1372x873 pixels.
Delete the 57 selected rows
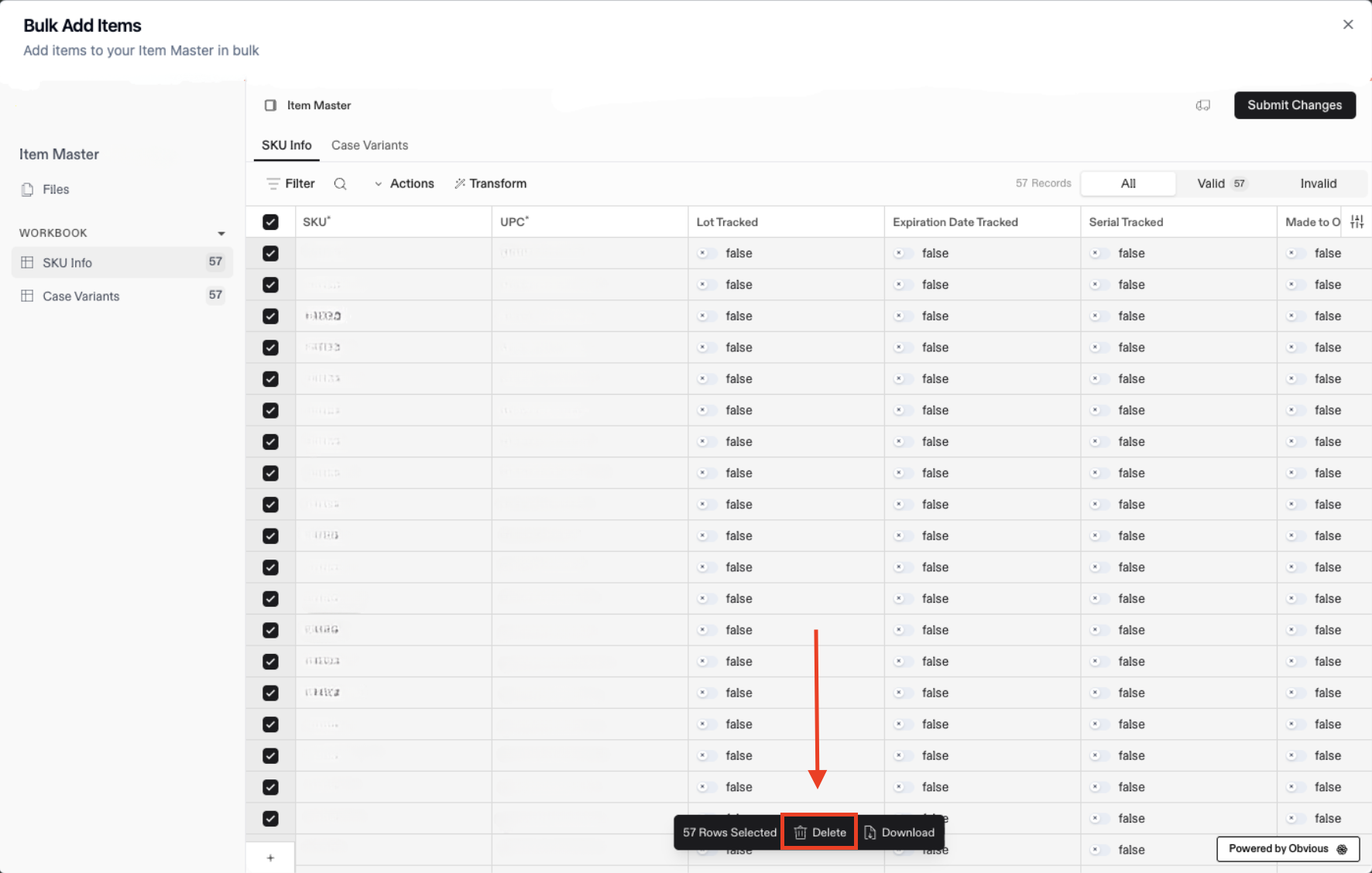tap(819, 833)
